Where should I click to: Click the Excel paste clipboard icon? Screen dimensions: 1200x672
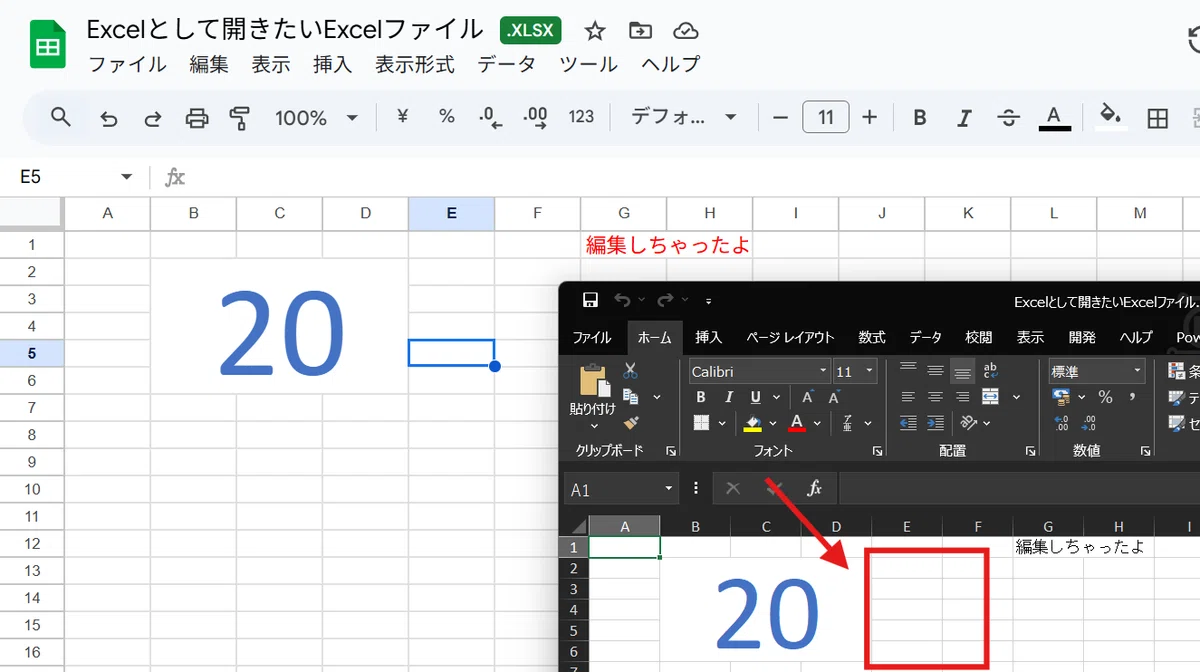pos(594,380)
